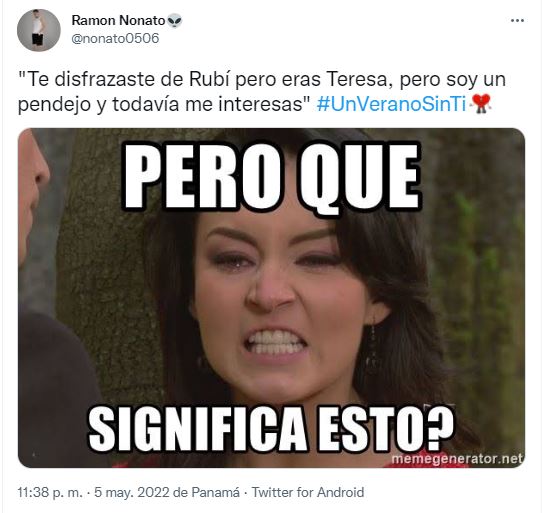Image resolution: width=542 pixels, height=513 pixels.
Task: Click the 11:38 p. m. timestamp
Action: pyautogui.click(x=50, y=492)
